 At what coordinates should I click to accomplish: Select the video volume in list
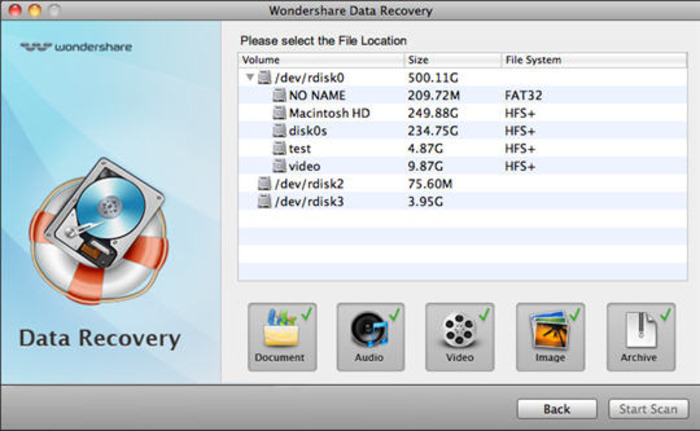[x=462, y=166]
